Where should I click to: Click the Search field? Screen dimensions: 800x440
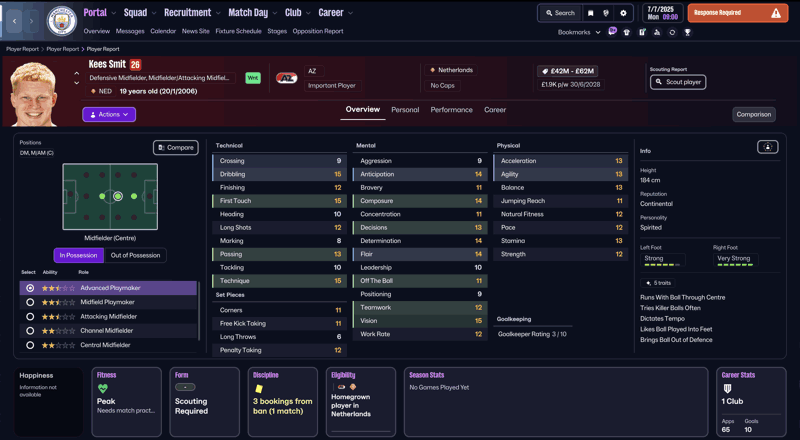pos(560,13)
